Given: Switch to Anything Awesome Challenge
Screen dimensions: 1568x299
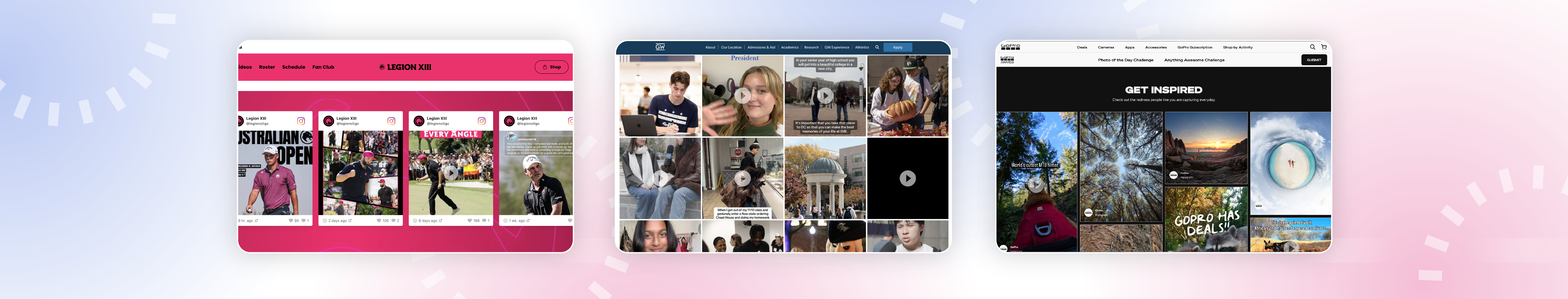Looking at the screenshot, I should [1194, 60].
